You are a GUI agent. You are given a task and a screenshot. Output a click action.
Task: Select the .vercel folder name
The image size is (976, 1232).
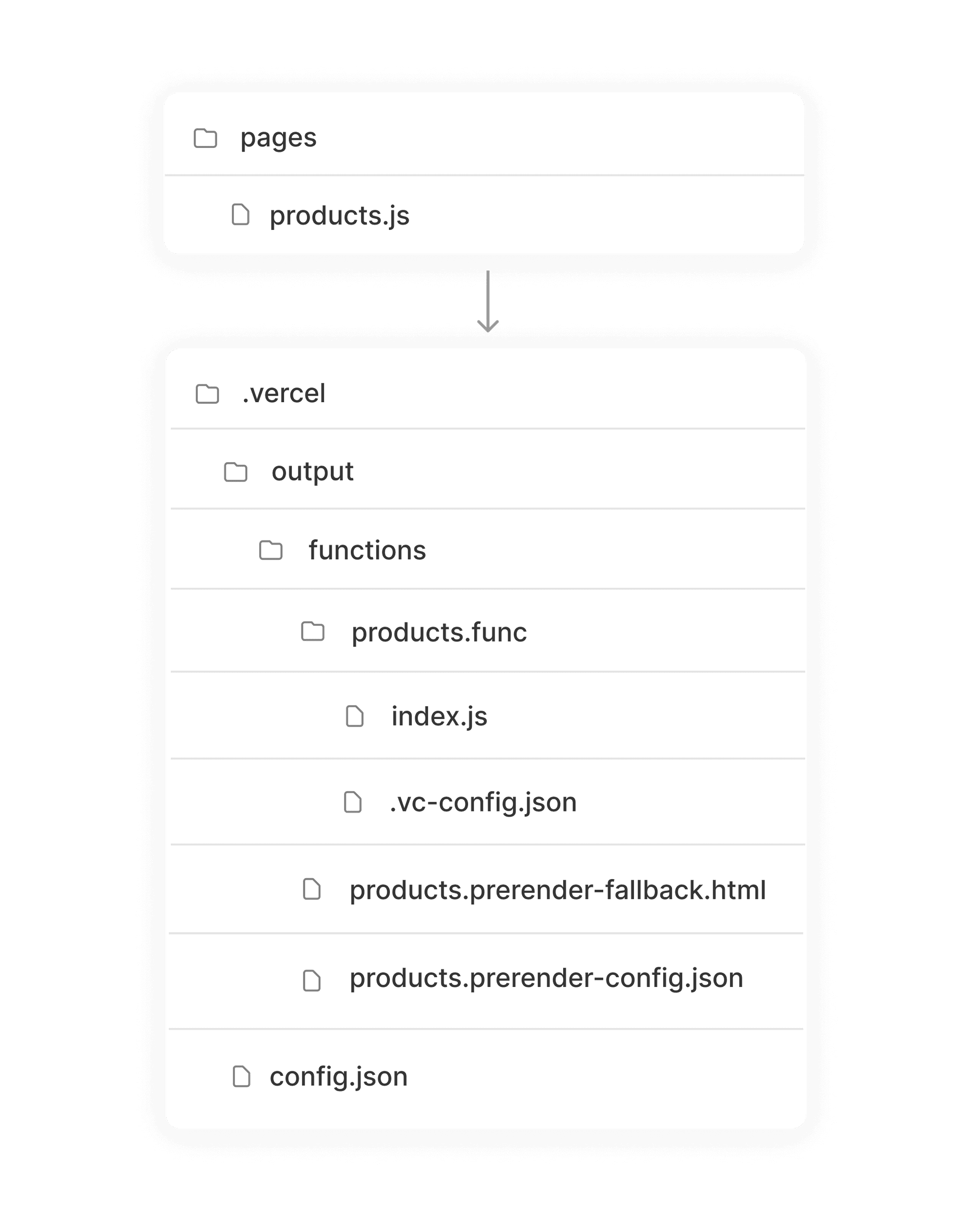point(284,394)
